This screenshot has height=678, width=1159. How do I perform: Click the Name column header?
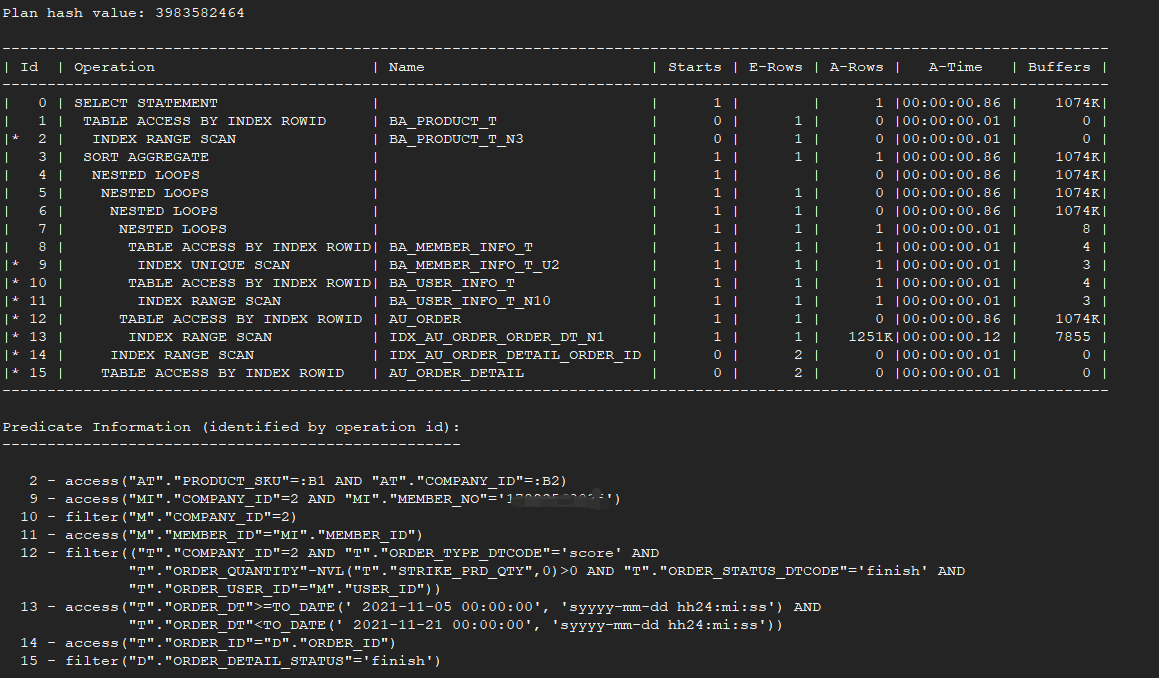click(406, 67)
